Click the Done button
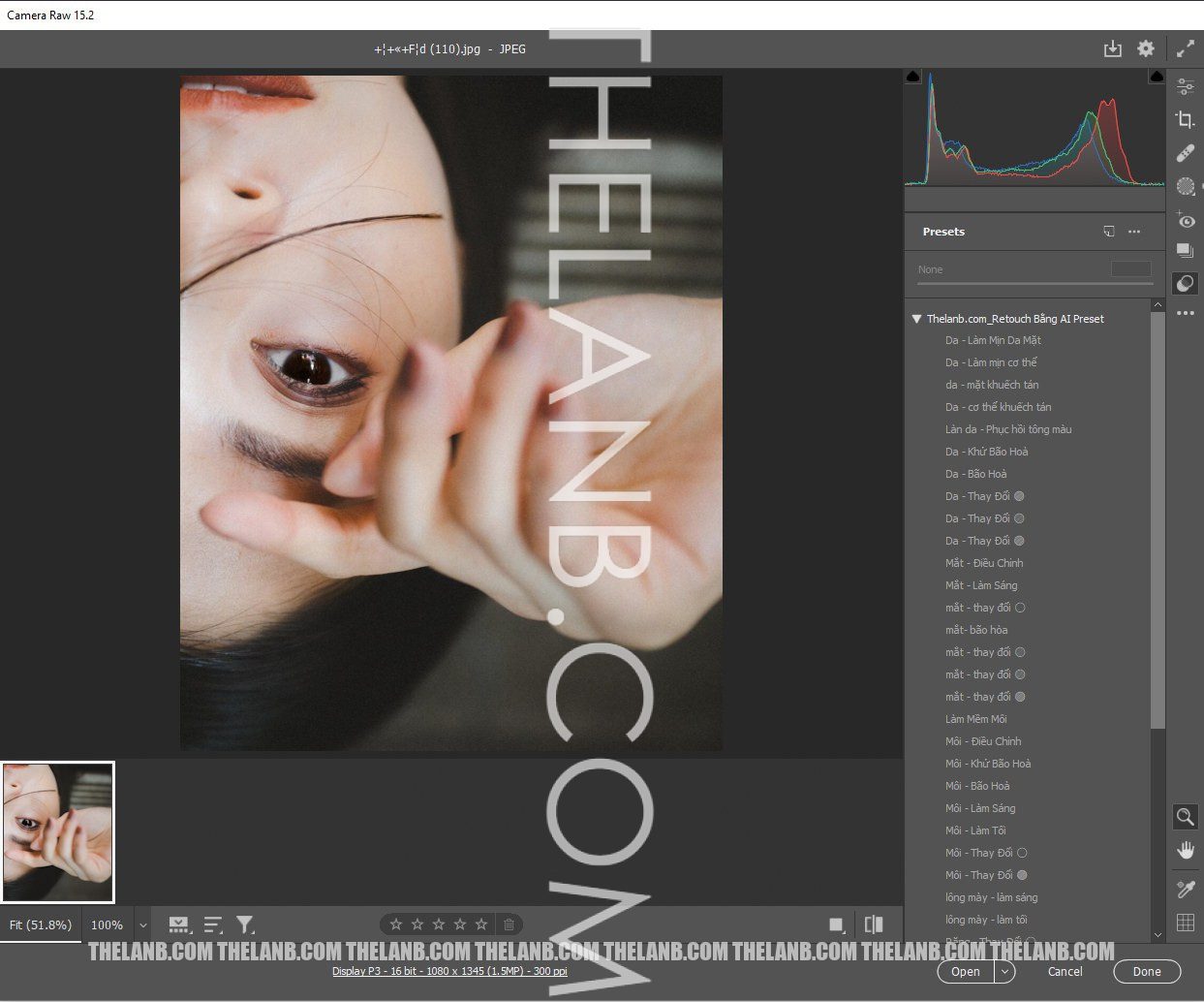This screenshot has height=1002, width=1204. pyautogui.click(x=1146, y=972)
